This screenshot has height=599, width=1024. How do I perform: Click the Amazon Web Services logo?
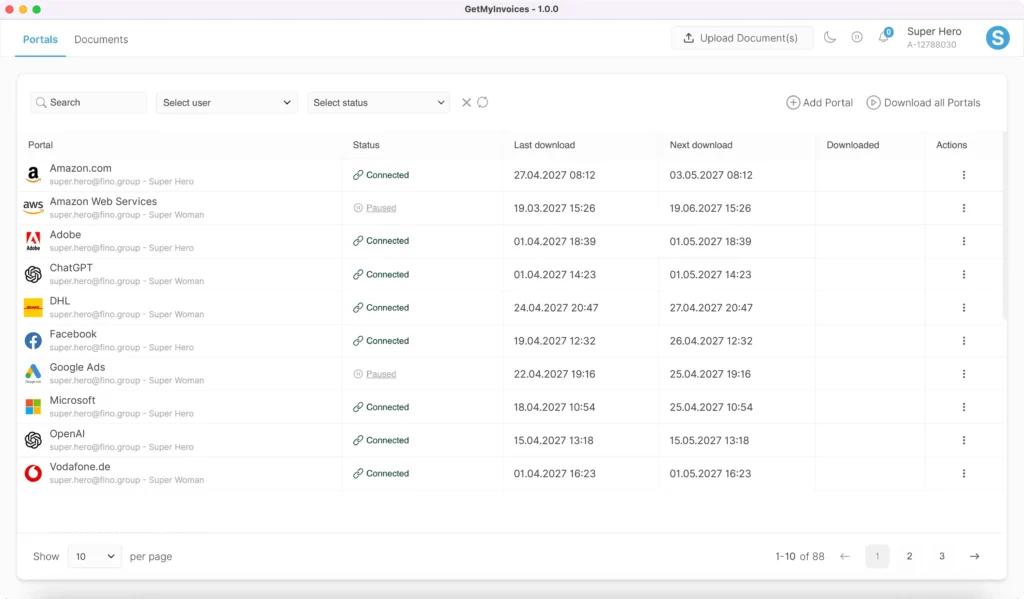click(33, 208)
